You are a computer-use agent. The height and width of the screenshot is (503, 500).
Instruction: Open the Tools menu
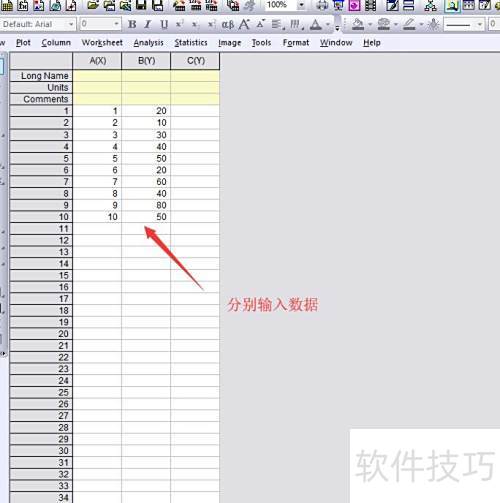pyautogui.click(x=261, y=43)
